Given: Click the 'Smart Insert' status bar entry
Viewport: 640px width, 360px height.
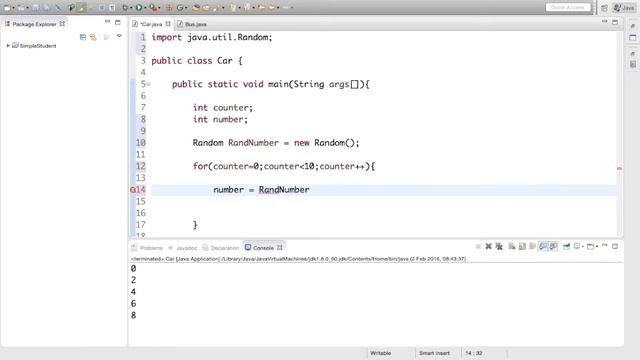Looking at the screenshot, I should coord(434,353).
